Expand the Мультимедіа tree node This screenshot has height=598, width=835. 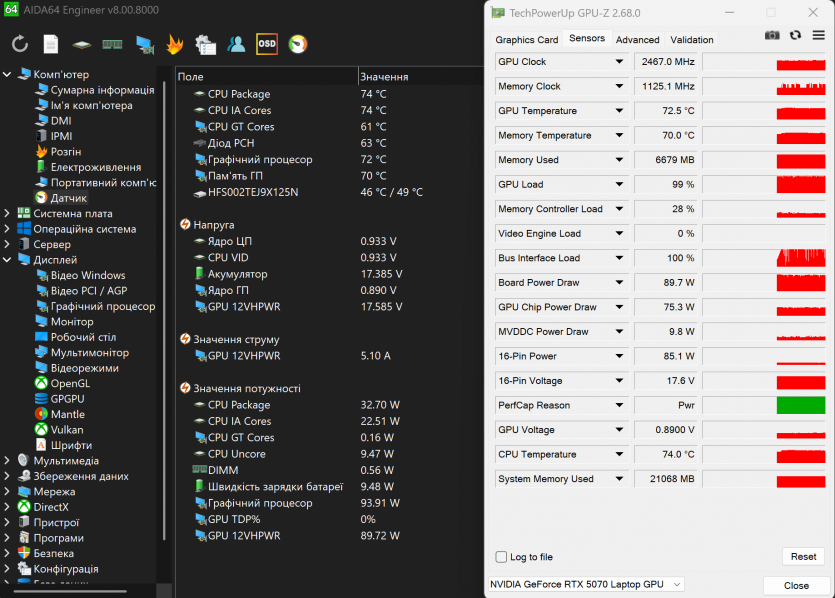(8, 461)
